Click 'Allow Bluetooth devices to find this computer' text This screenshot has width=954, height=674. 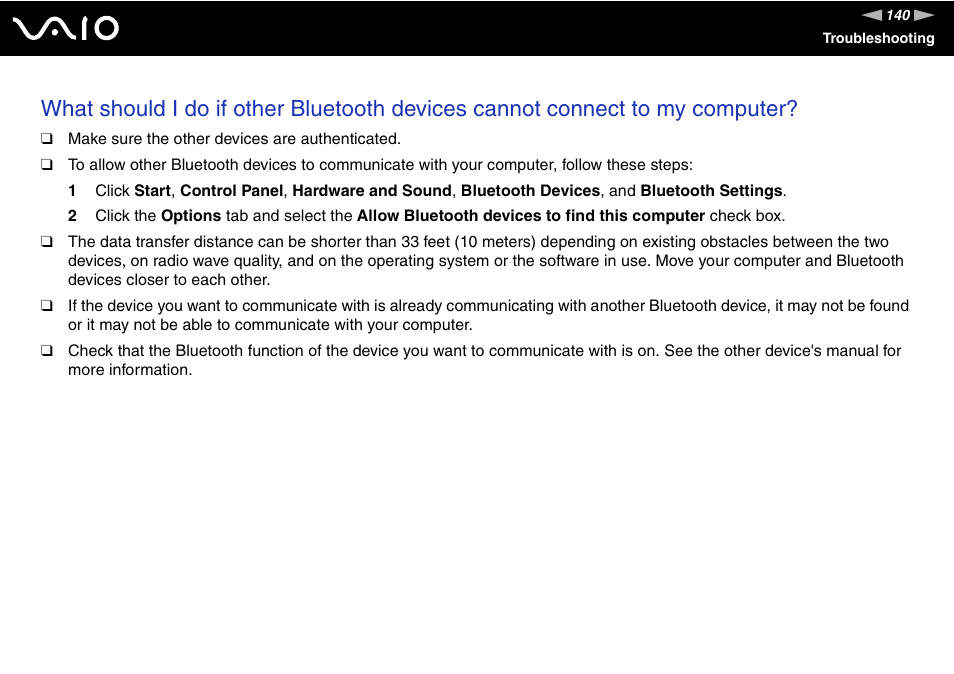tap(531, 216)
